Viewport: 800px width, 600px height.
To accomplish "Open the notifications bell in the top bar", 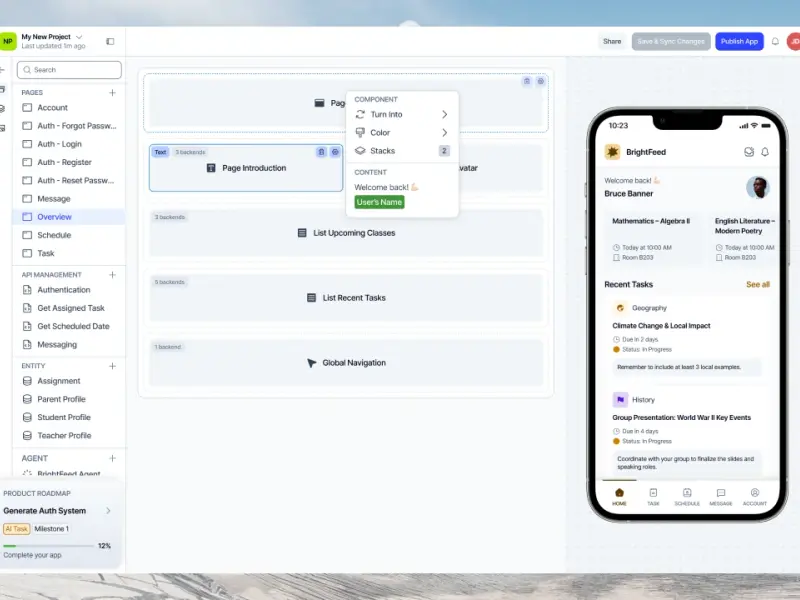I will coord(775,42).
